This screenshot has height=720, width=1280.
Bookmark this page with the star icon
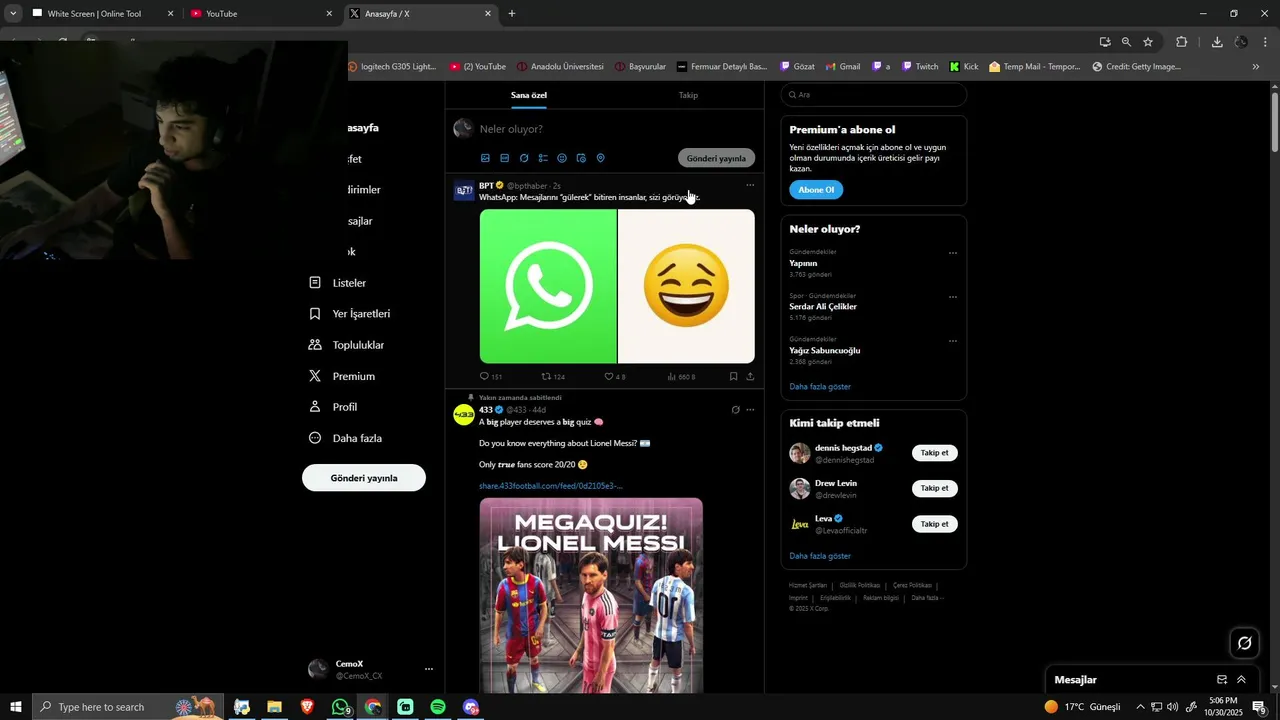coord(1148,42)
